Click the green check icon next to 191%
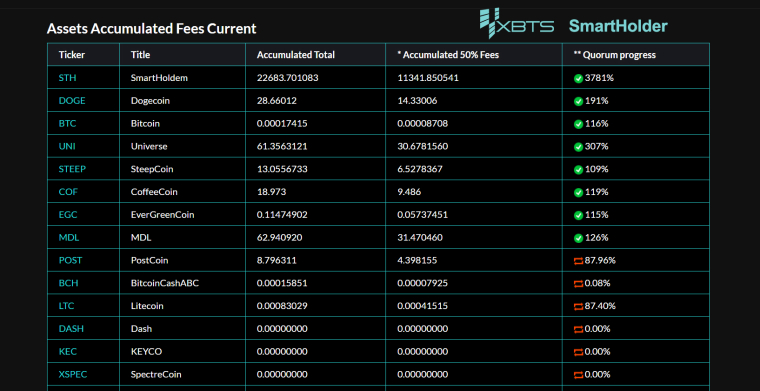The height and width of the screenshot is (391, 760). tap(578, 101)
